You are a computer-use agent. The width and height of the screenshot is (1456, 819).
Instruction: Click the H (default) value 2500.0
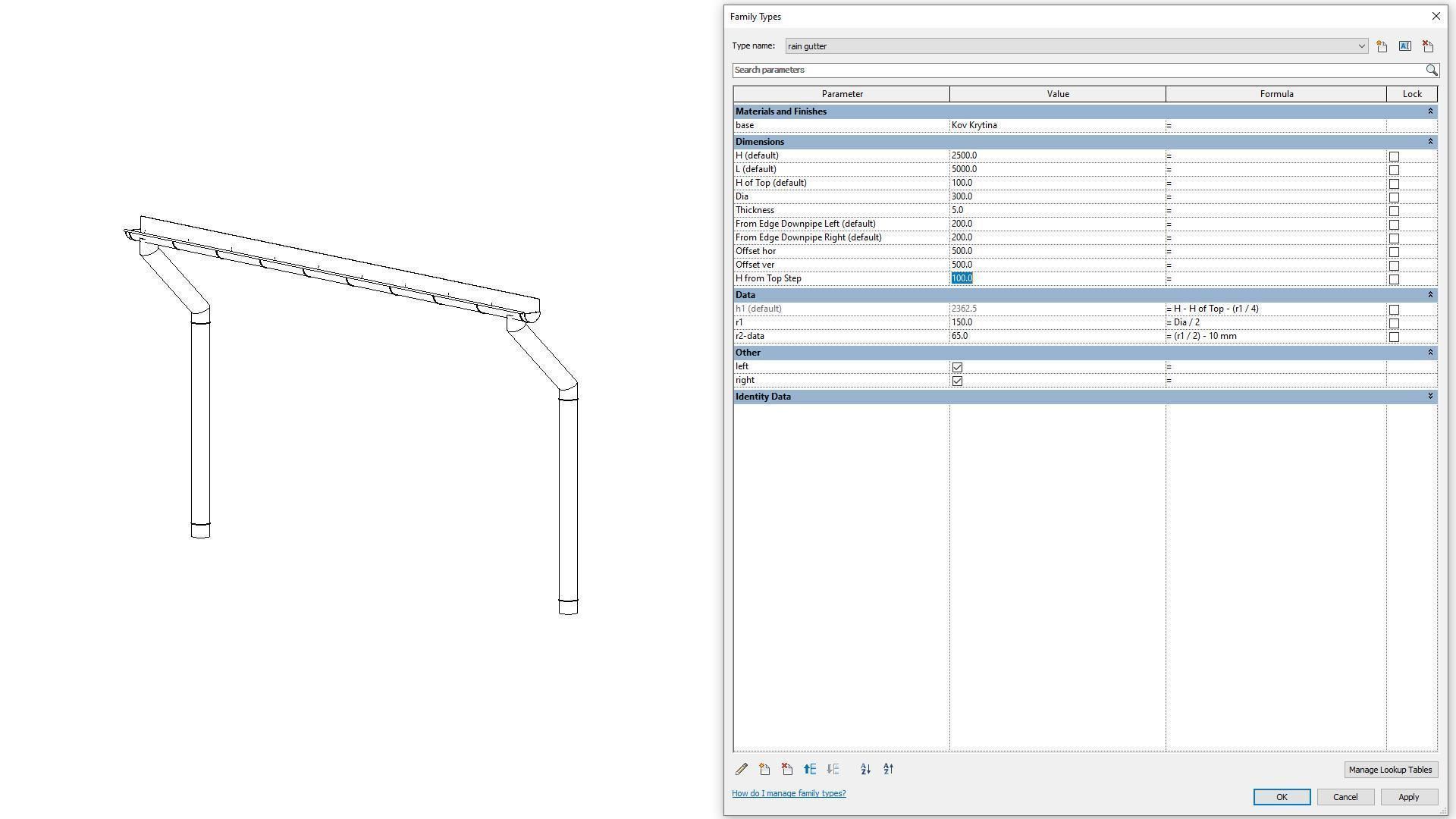pos(1057,156)
